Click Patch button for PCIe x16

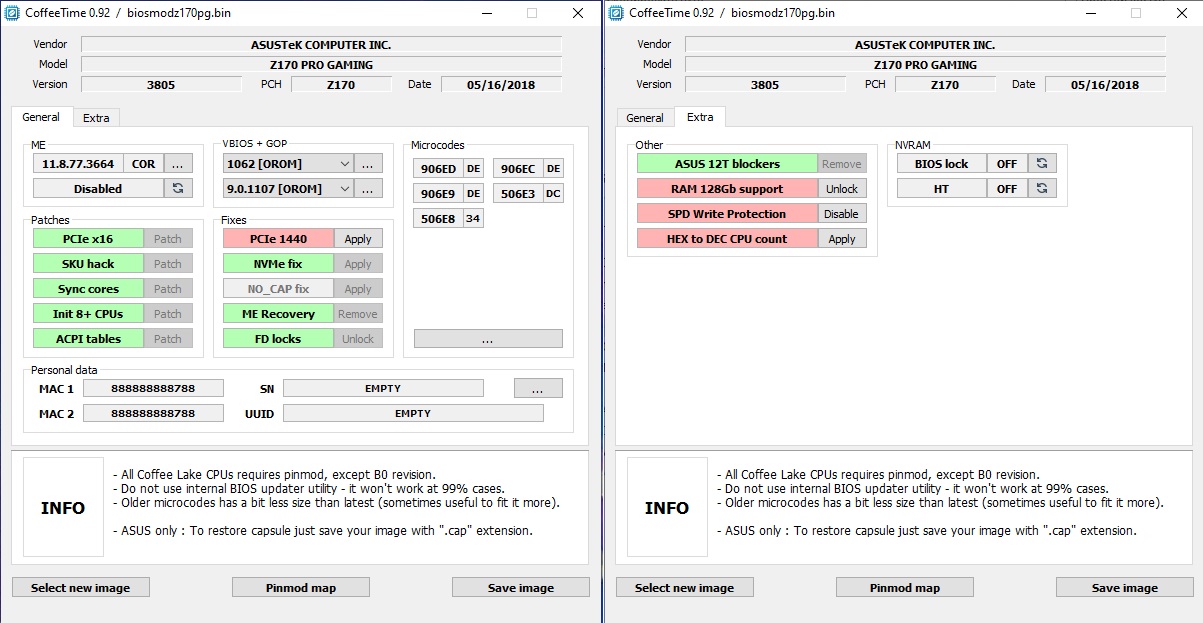[168, 239]
